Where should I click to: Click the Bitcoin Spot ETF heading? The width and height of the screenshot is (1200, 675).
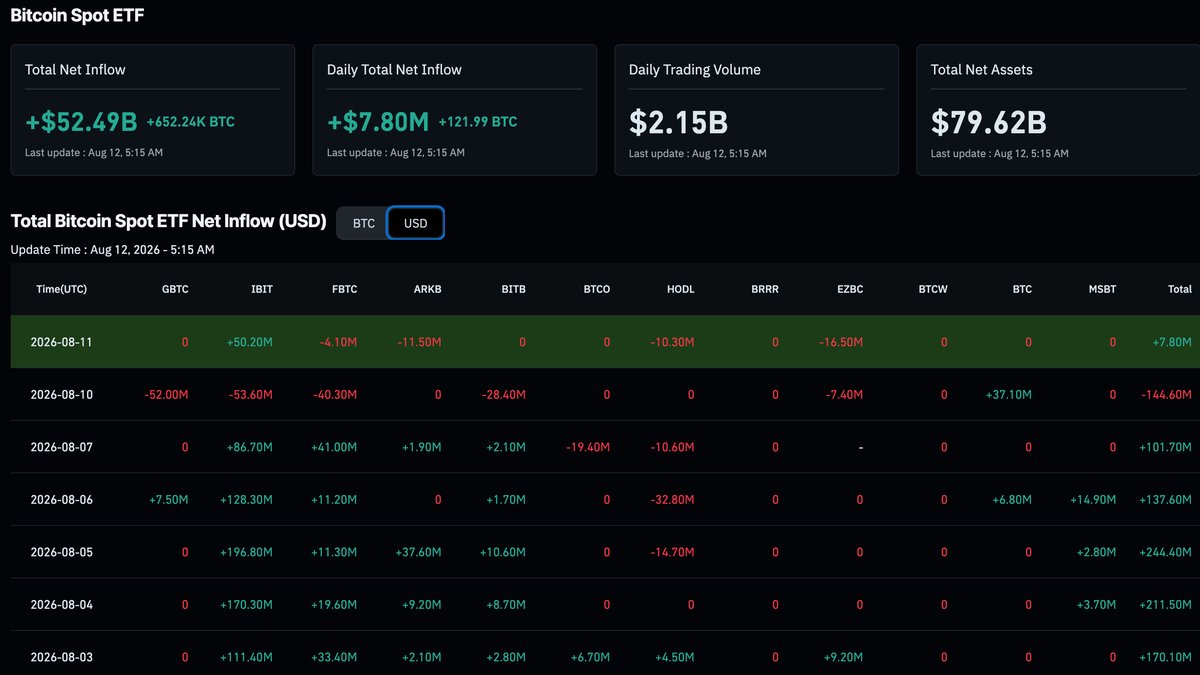click(70, 16)
